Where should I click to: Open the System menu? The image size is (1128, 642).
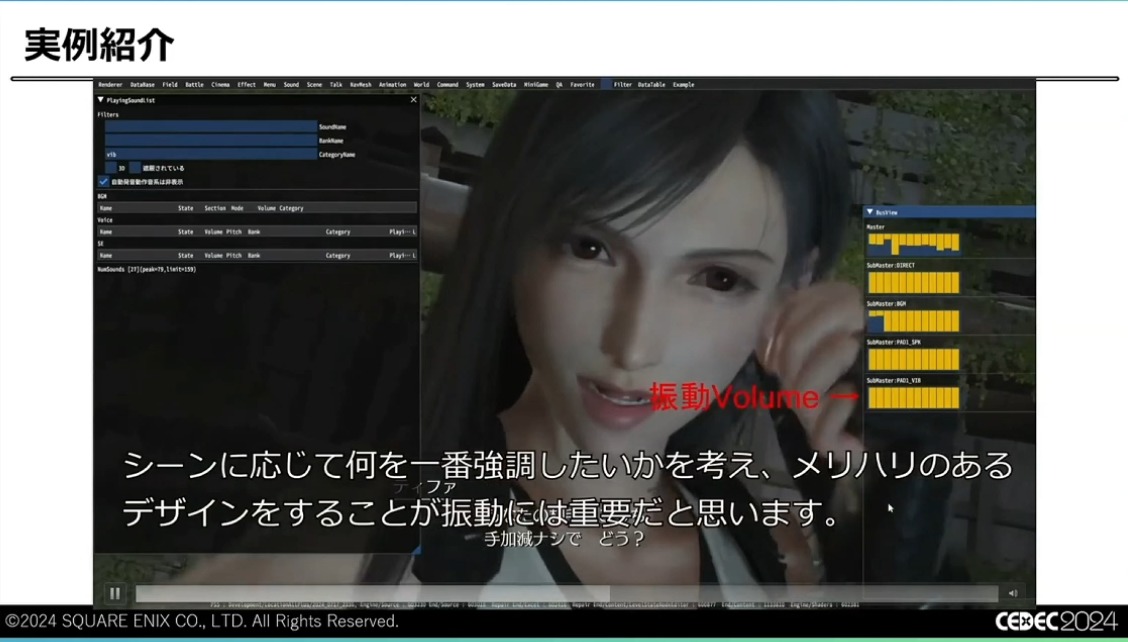click(475, 85)
